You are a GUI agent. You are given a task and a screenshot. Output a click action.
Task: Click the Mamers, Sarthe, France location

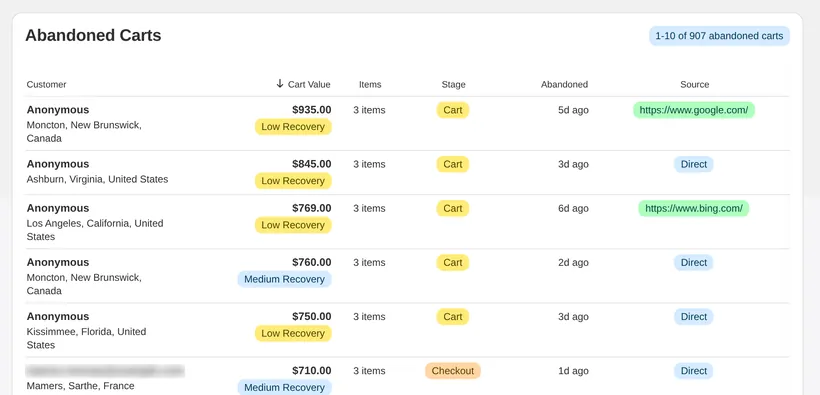click(81, 386)
